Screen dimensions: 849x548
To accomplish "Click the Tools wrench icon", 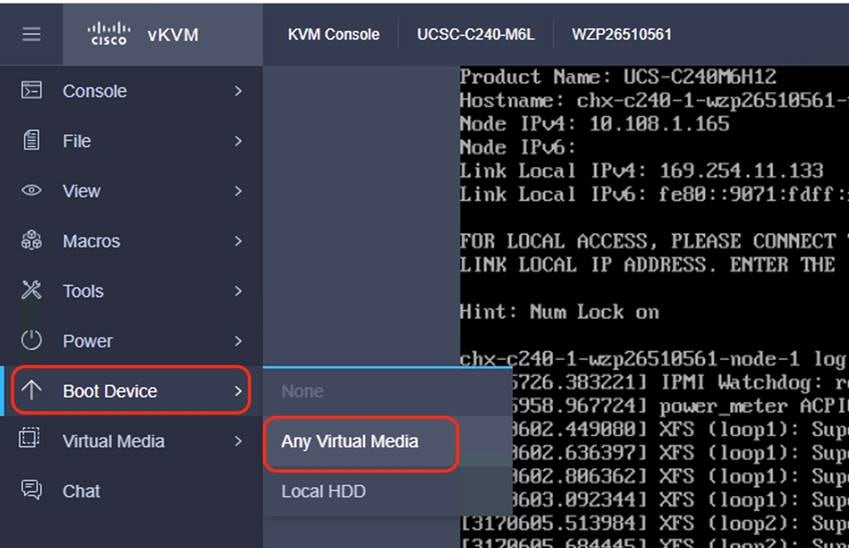I will pyautogui.click(x=31, y=290).
